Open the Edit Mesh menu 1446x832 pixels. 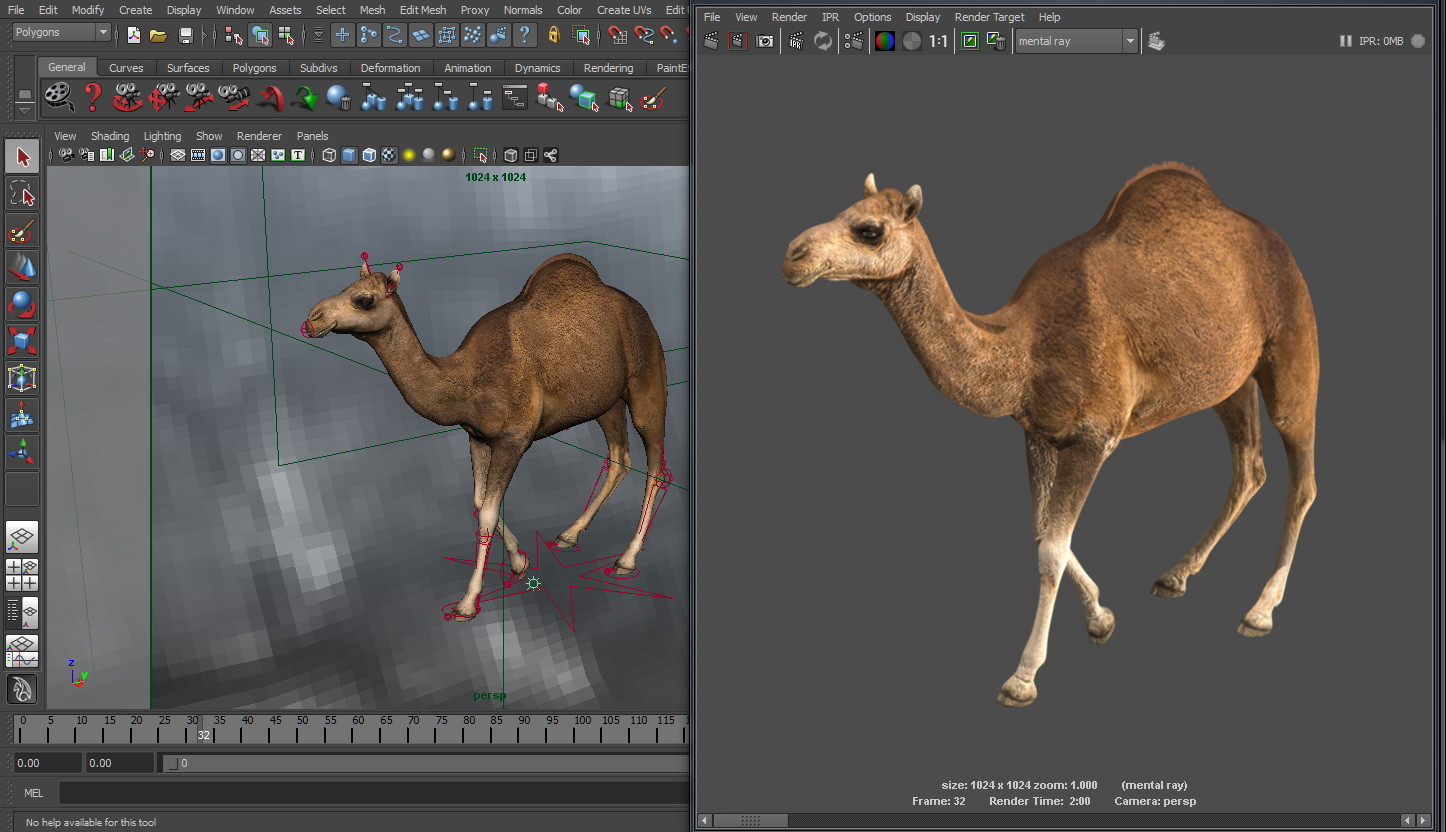pos(423,10)
